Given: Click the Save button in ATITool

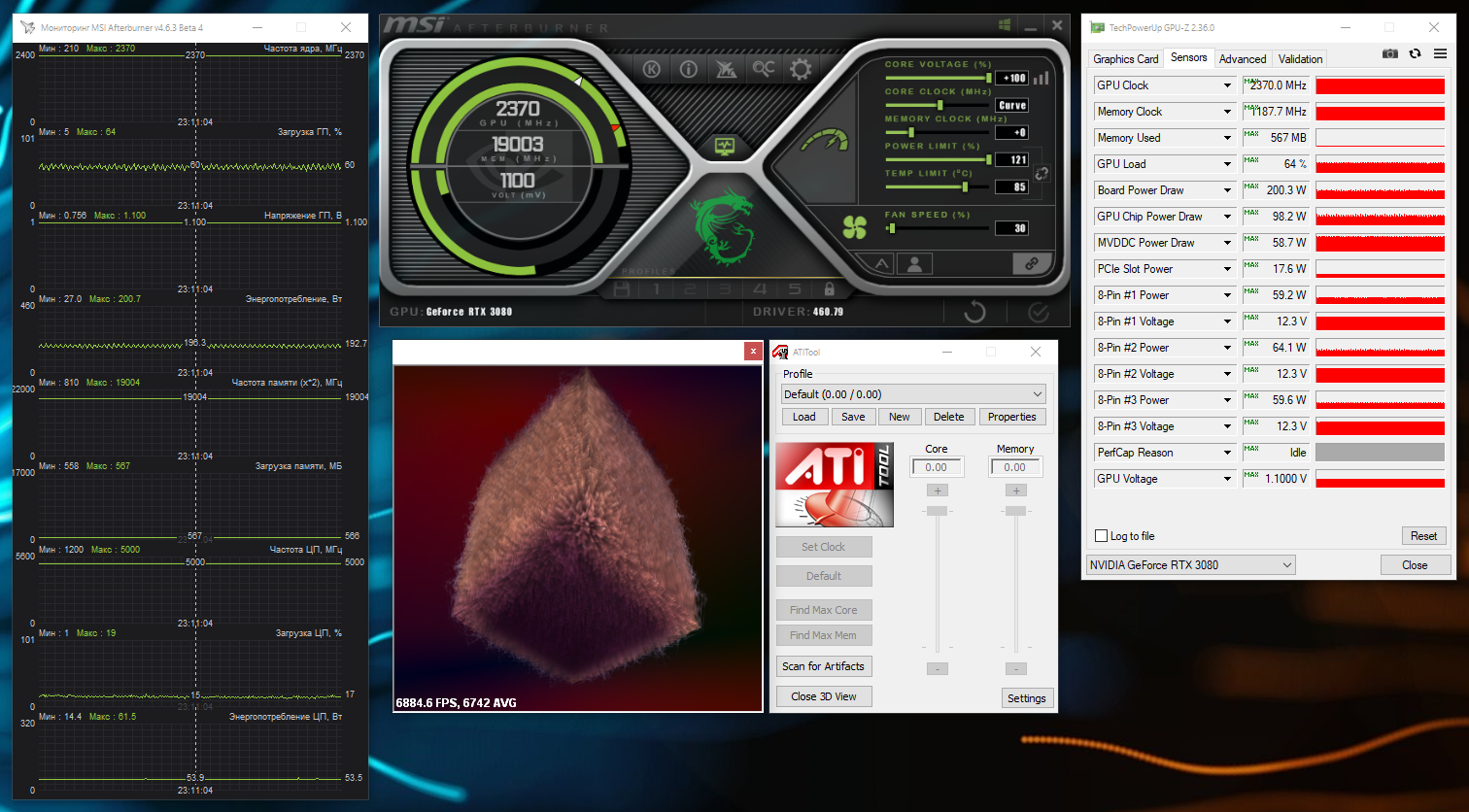Looking at the screenshot, I should pos(853,417).
